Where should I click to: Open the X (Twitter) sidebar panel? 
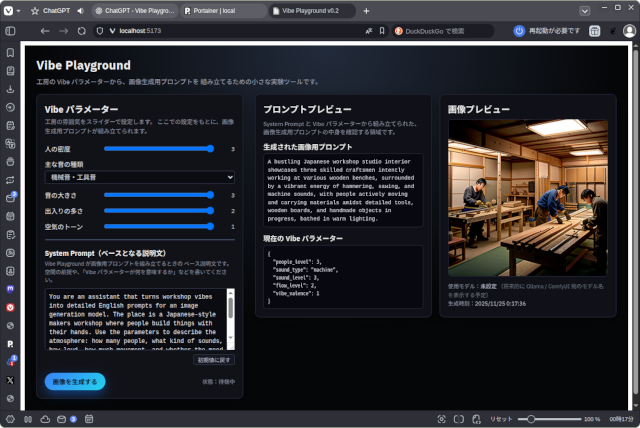coord(10,380)
